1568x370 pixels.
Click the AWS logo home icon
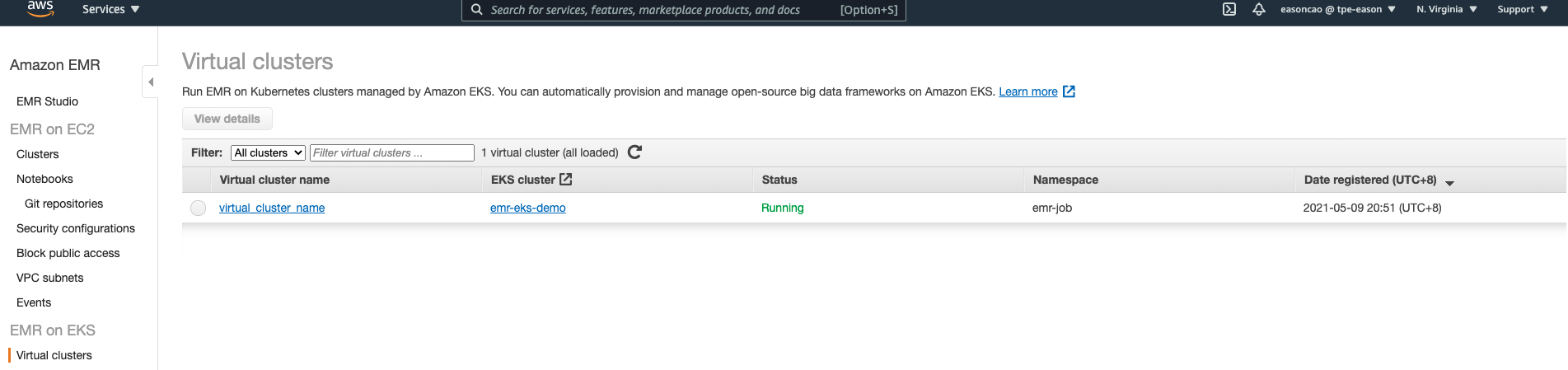[x=40, y=8]
